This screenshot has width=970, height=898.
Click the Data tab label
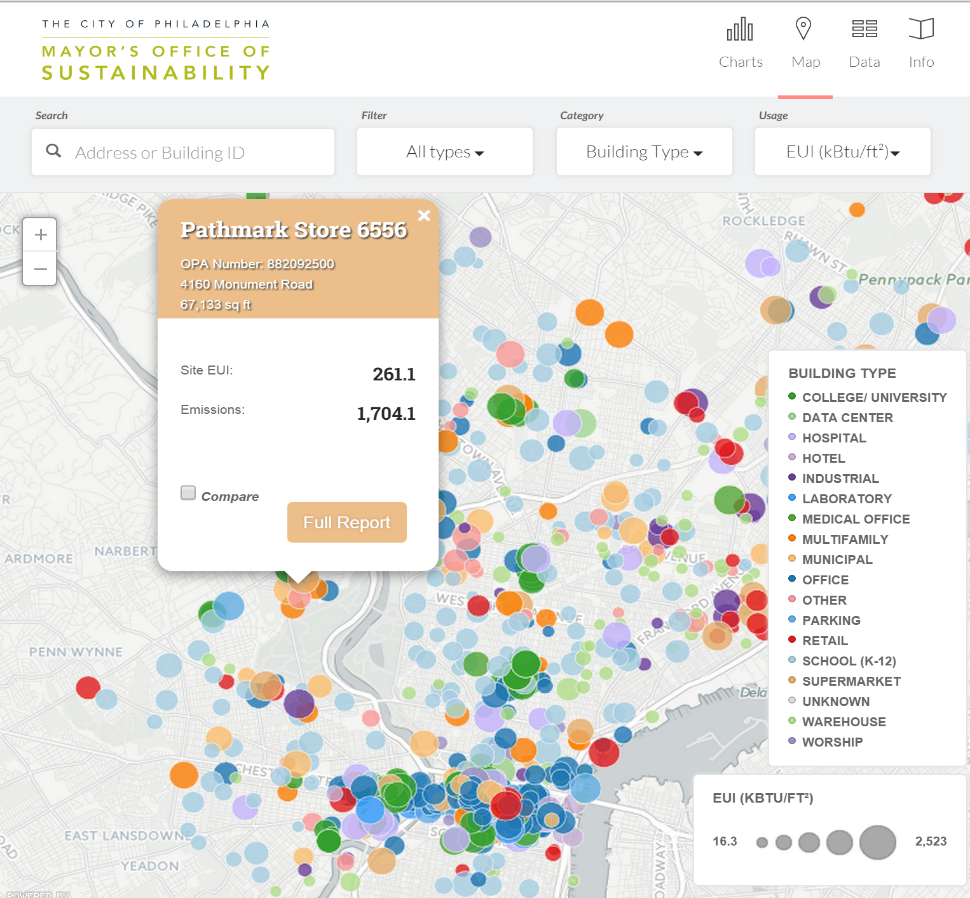(x=864, y=62)
